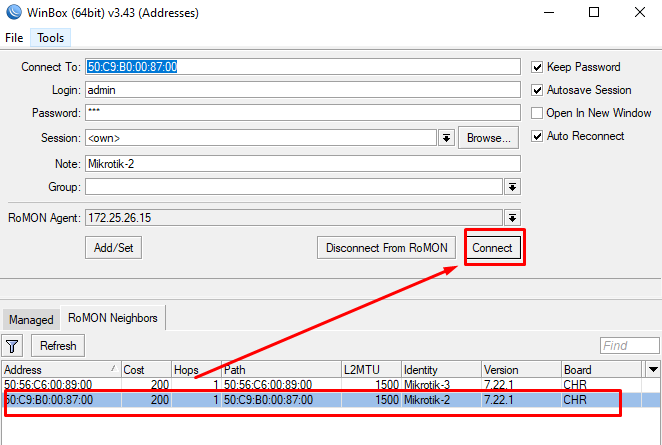
Task: Uncheck the Auto Reconnect checkbox
Action: (x=538, y=136)
